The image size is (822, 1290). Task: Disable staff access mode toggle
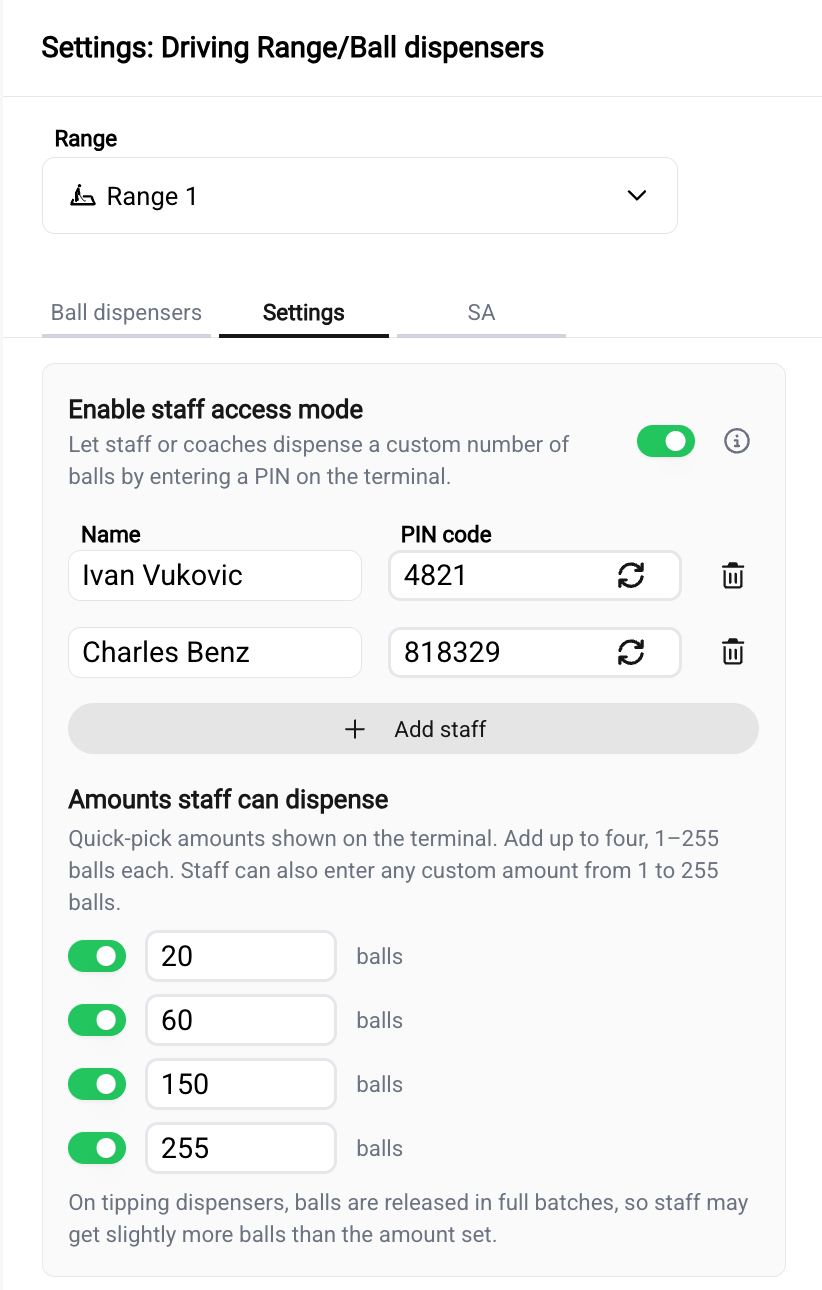[x=666, y=441]
